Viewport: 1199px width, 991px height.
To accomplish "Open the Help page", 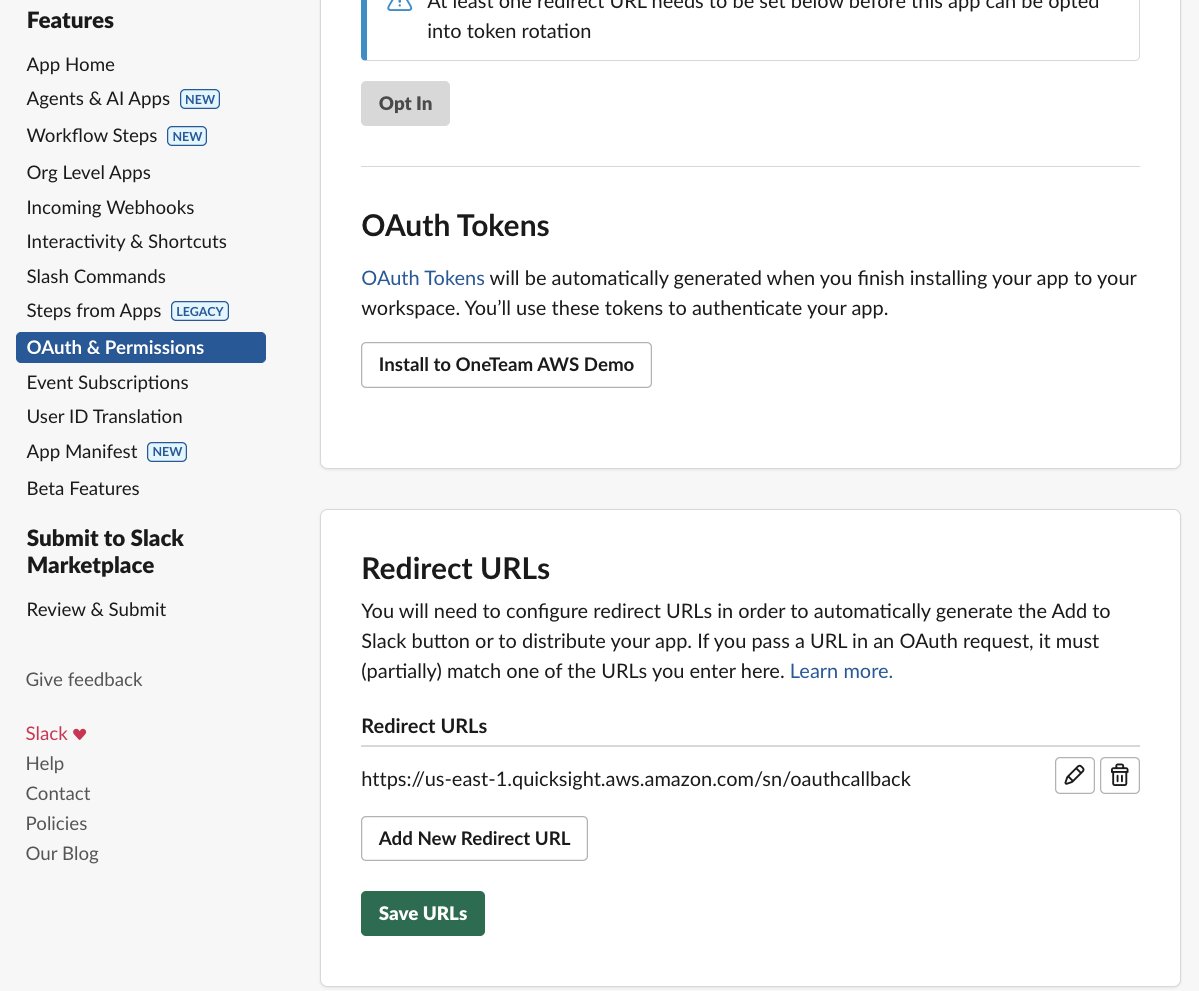I will pos(44,763).
